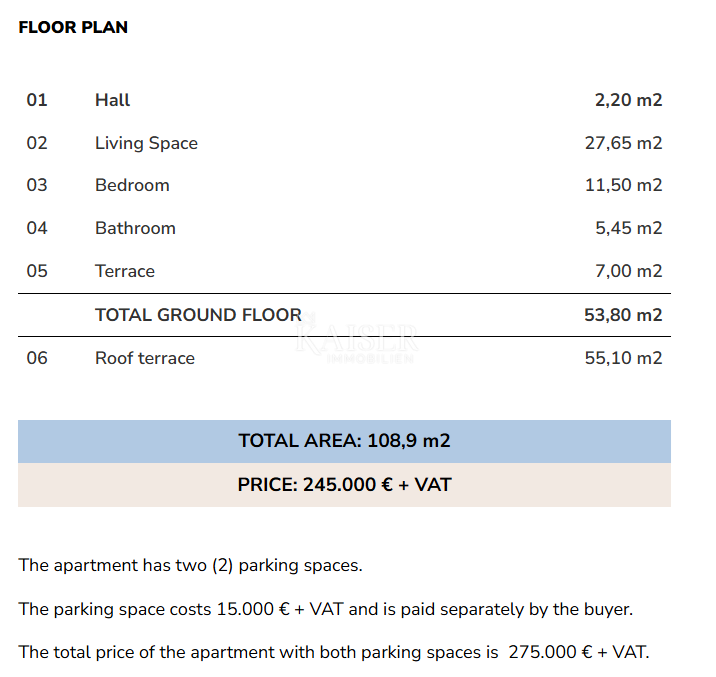Screen dimensions: 716x677
Task: Select the 55,10 m2 roof terrace value
Action: tap(623, 358)
